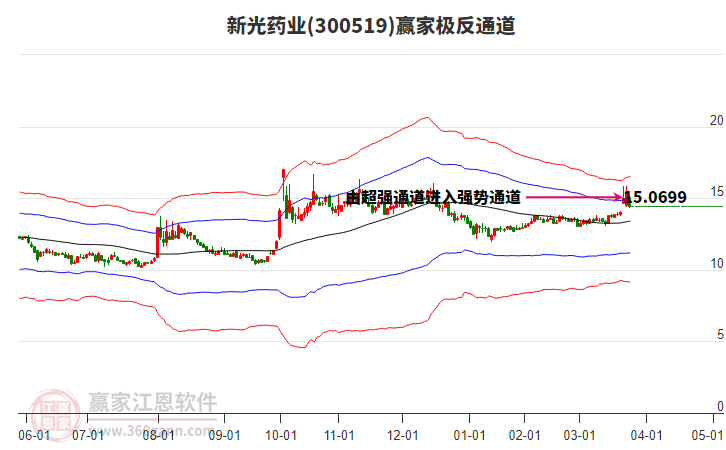Click the price axis value 10
Screen dimensions: 726x450
click(716, 263)
